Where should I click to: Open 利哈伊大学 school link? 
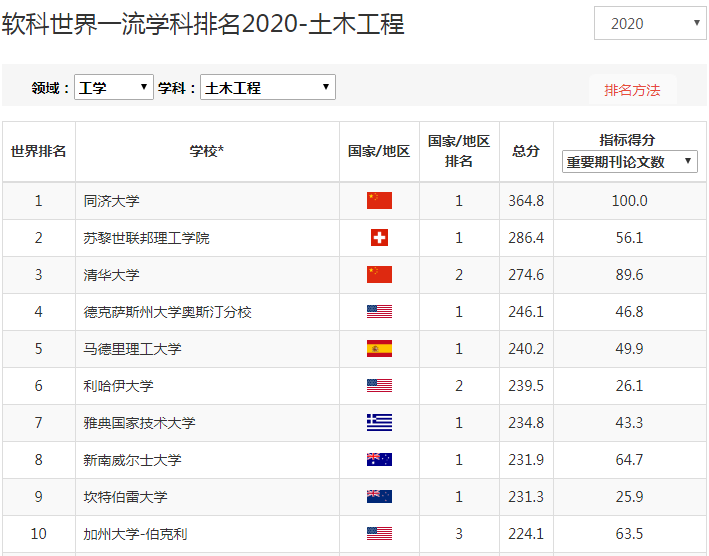point(118,386)
